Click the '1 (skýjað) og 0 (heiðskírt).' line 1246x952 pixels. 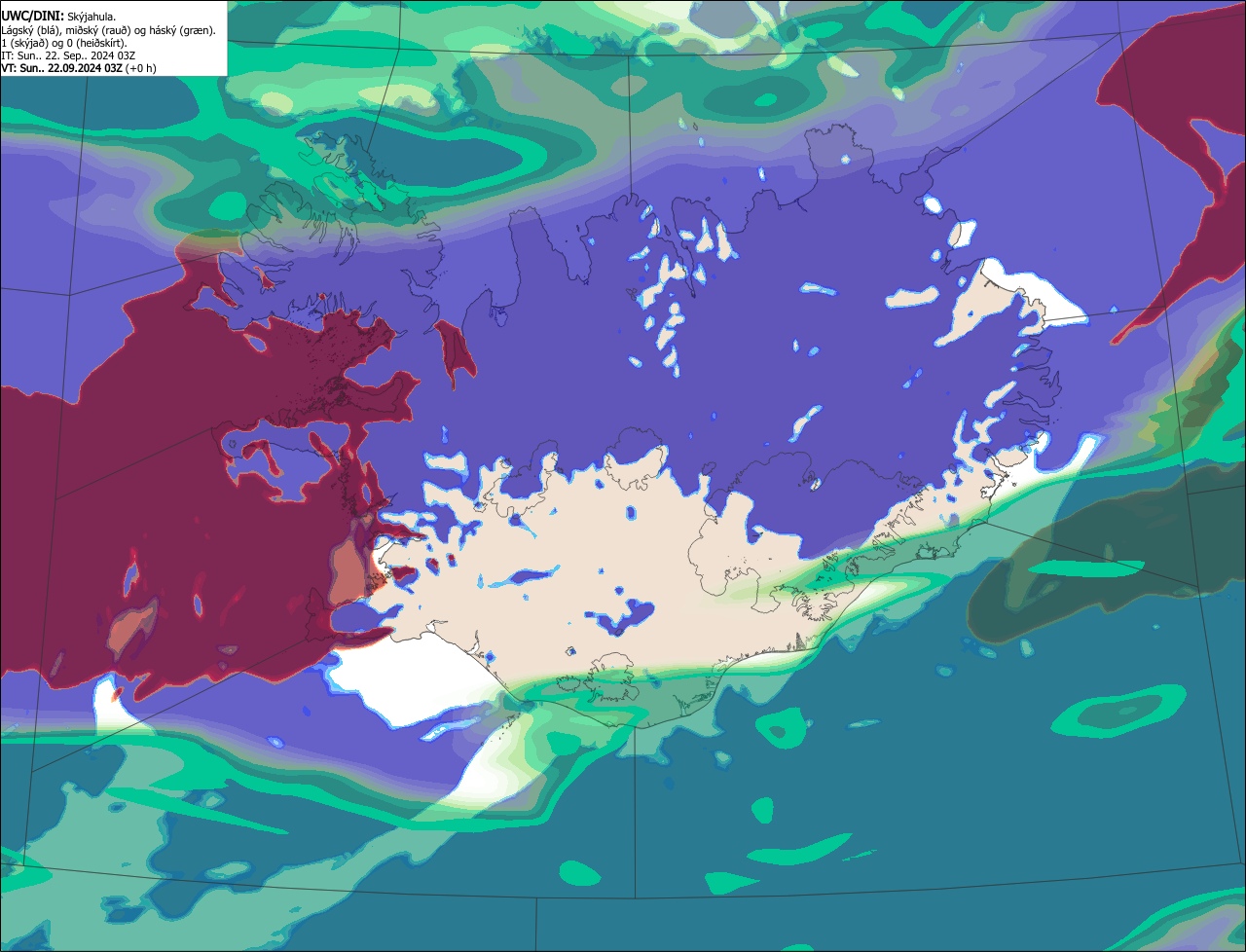pos(66,43)
